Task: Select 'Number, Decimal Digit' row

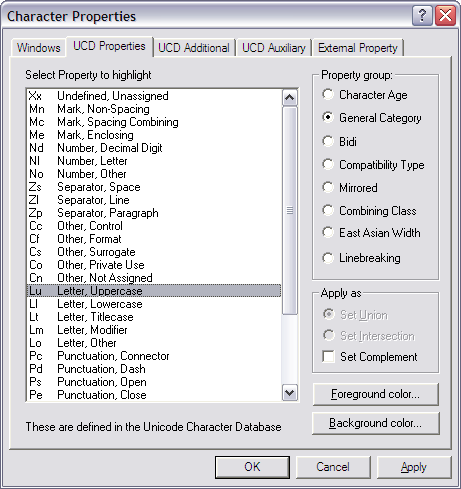Action: (154, 148)
